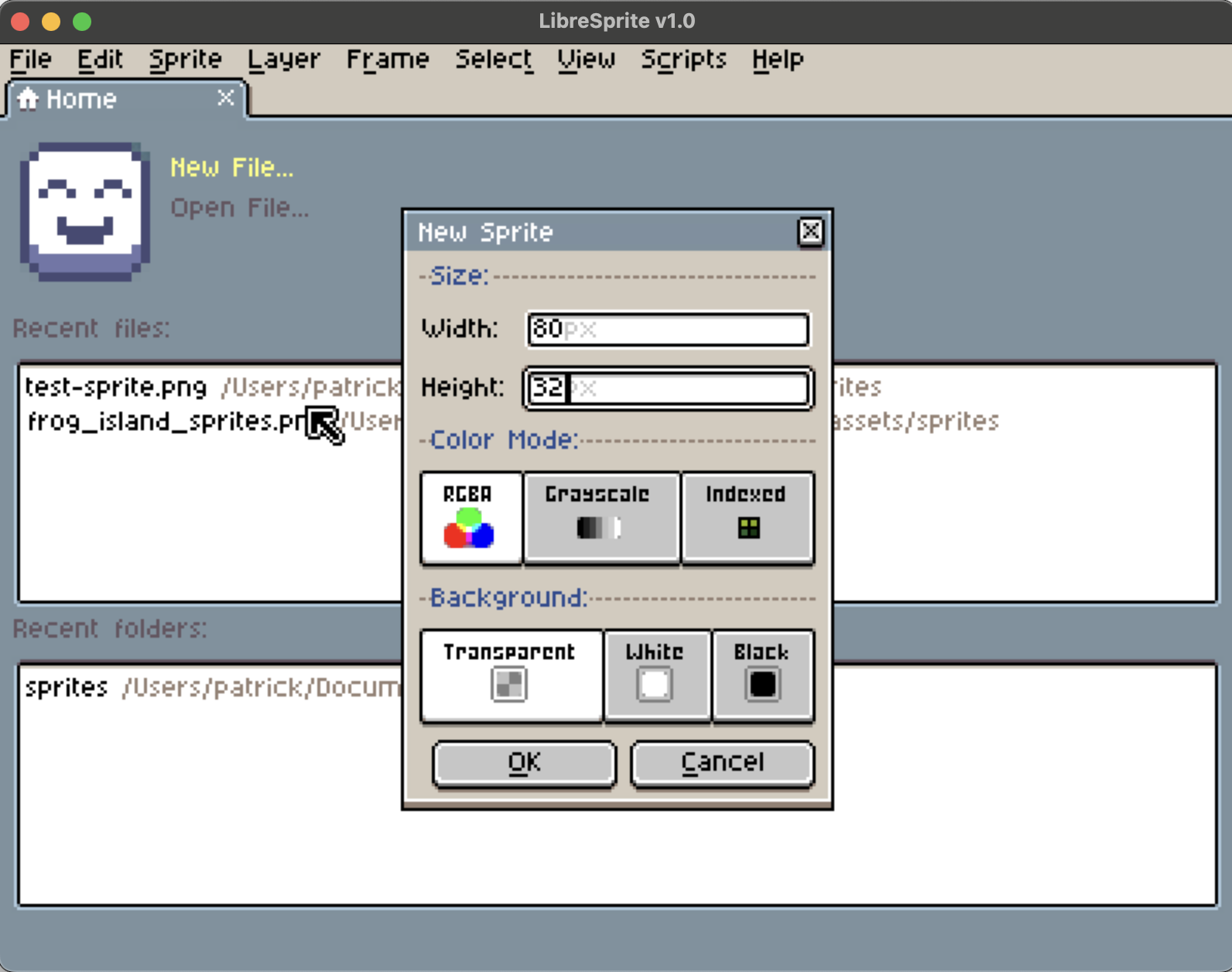Click the LibreSprite smiley logo

tap(85, 210)
